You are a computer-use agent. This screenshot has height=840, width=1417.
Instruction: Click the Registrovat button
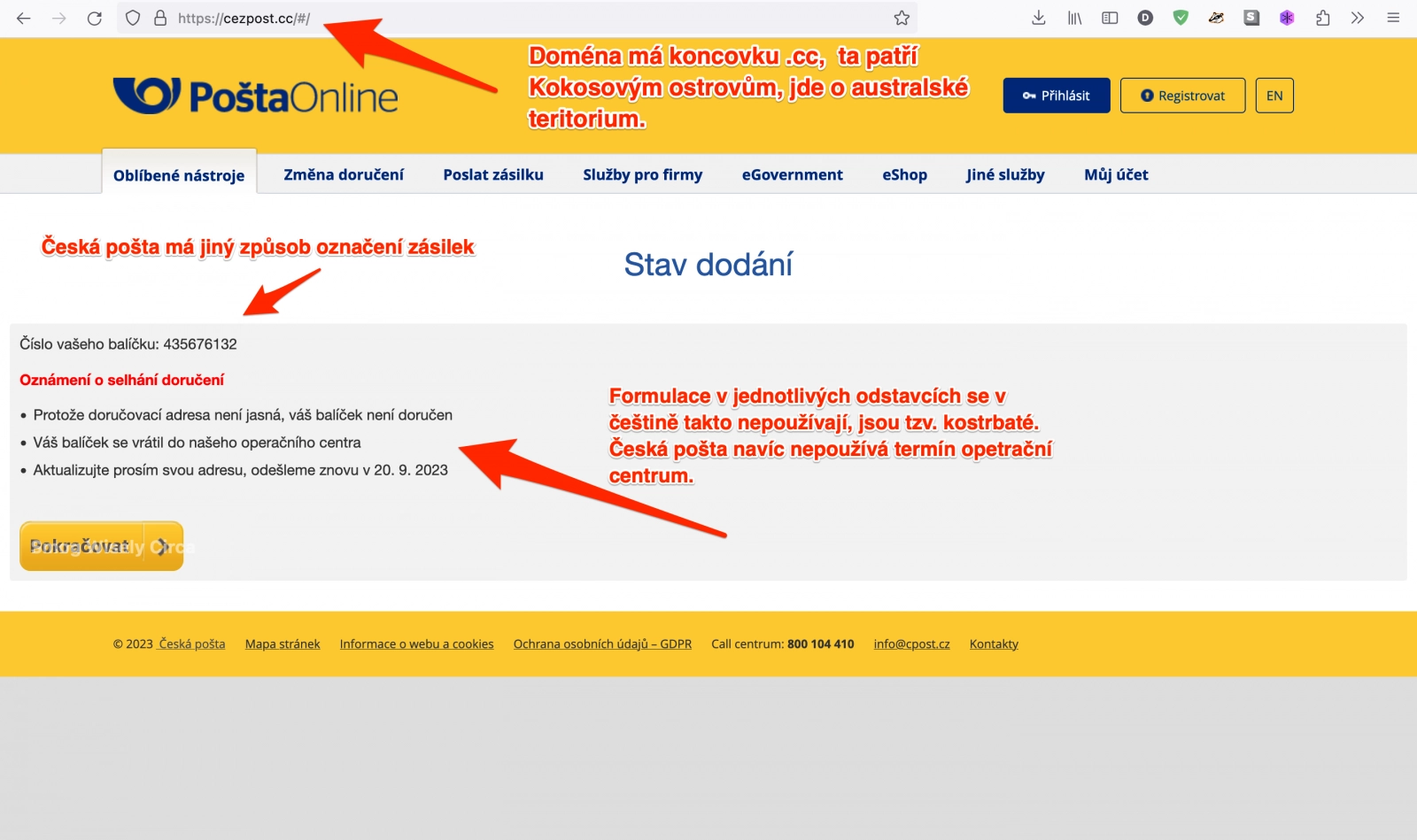coord(1182,96)
